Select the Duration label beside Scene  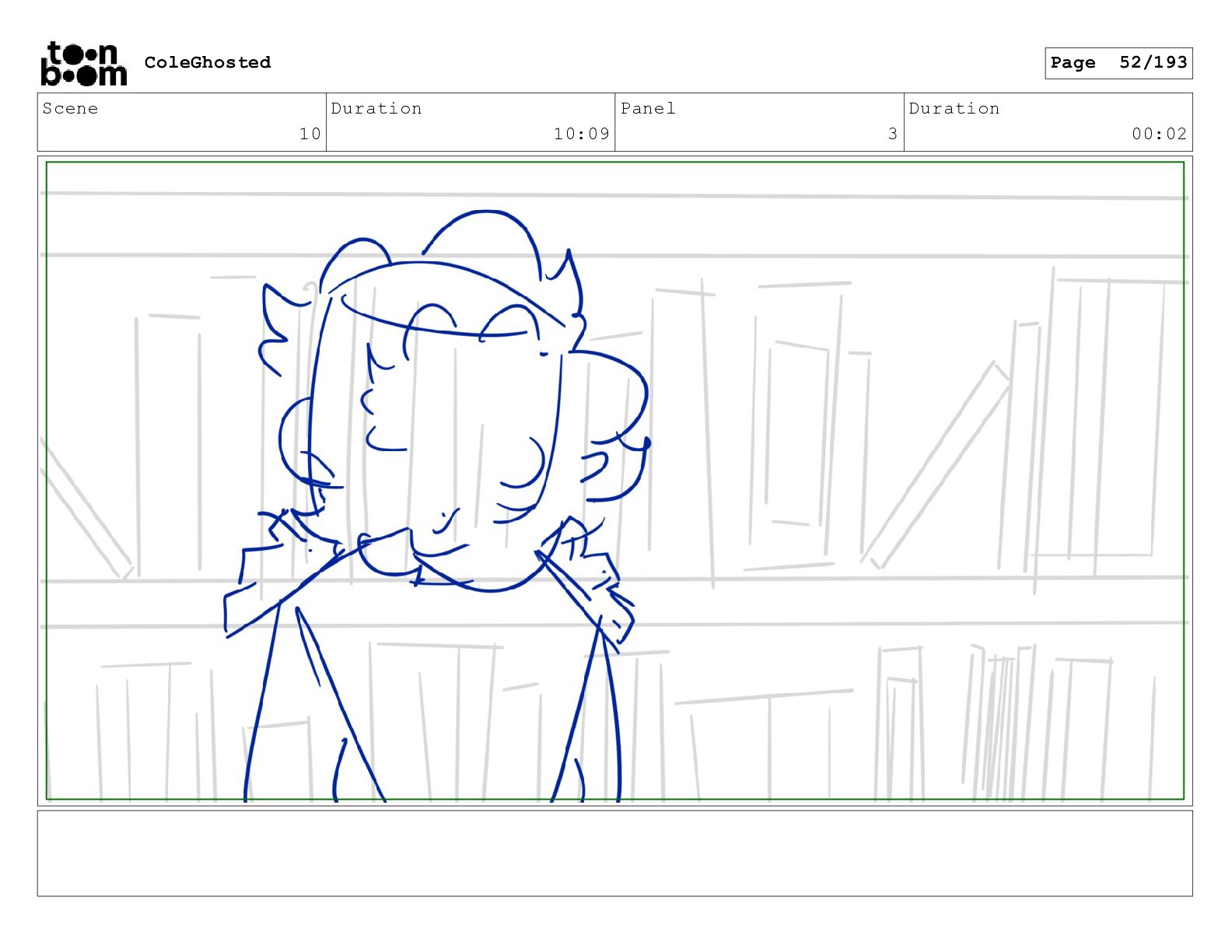376,108
